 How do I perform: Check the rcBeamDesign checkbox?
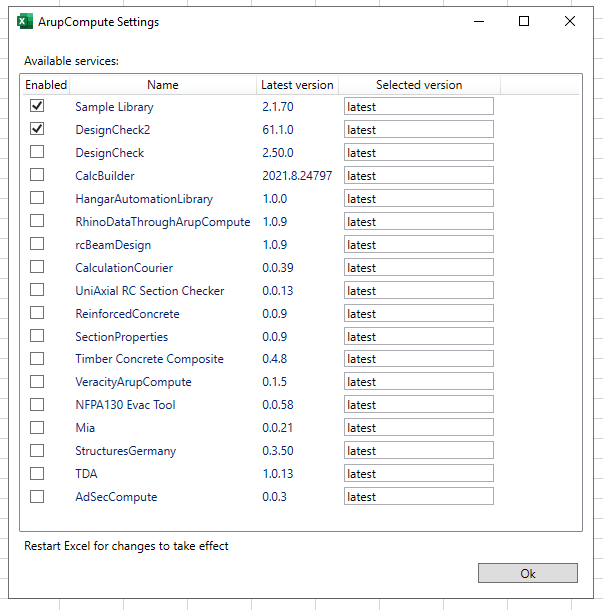(x=37, y=244)
